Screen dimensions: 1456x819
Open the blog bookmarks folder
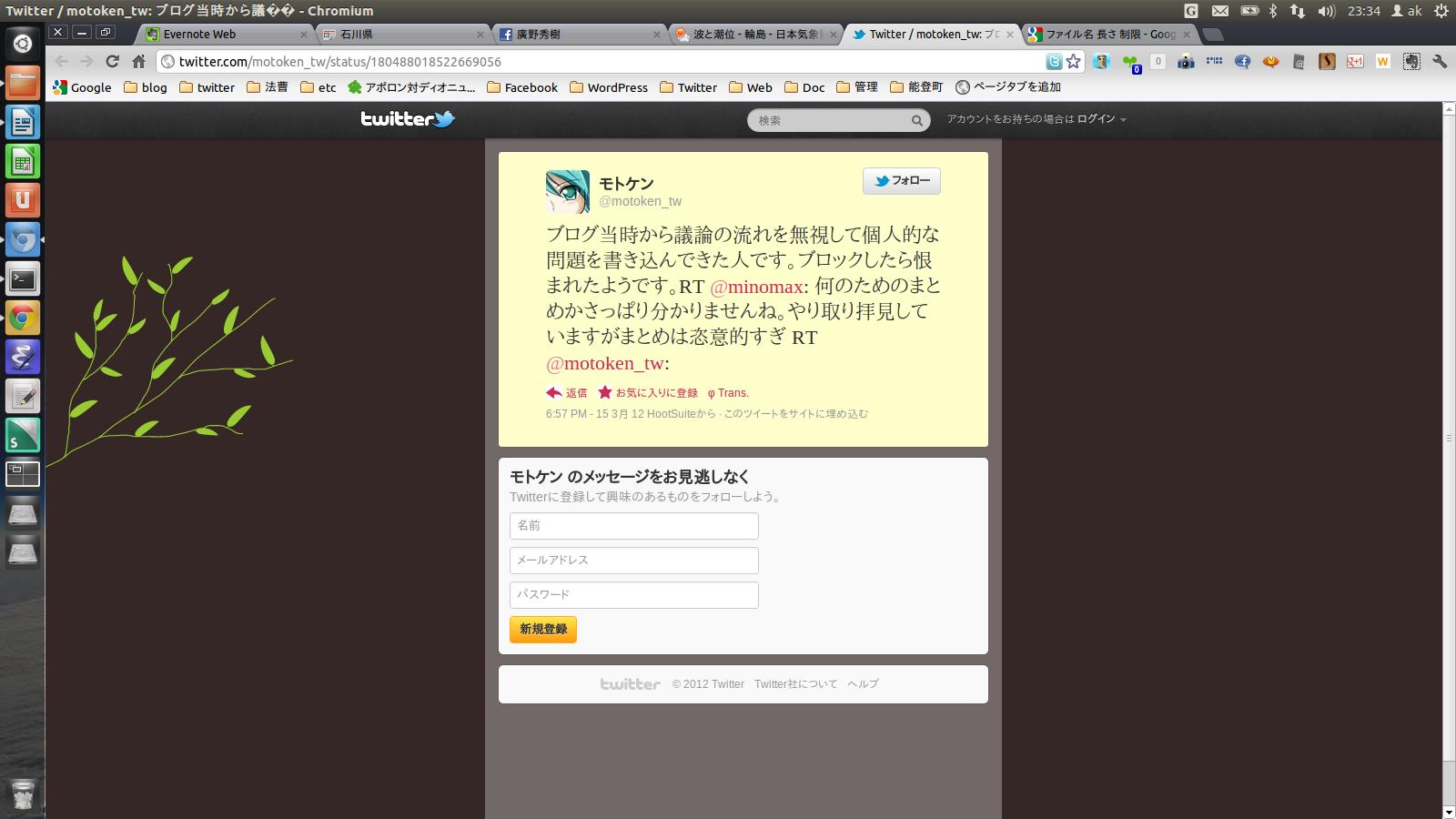pos(146,87)
